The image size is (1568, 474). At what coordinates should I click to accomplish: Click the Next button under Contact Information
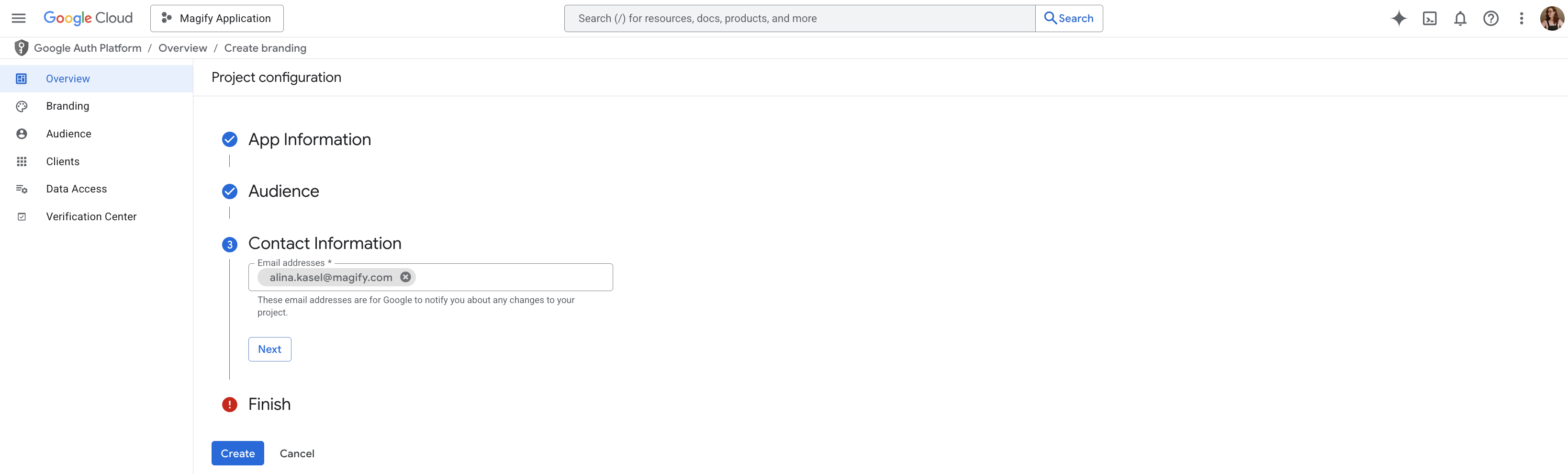click(269, 349)
